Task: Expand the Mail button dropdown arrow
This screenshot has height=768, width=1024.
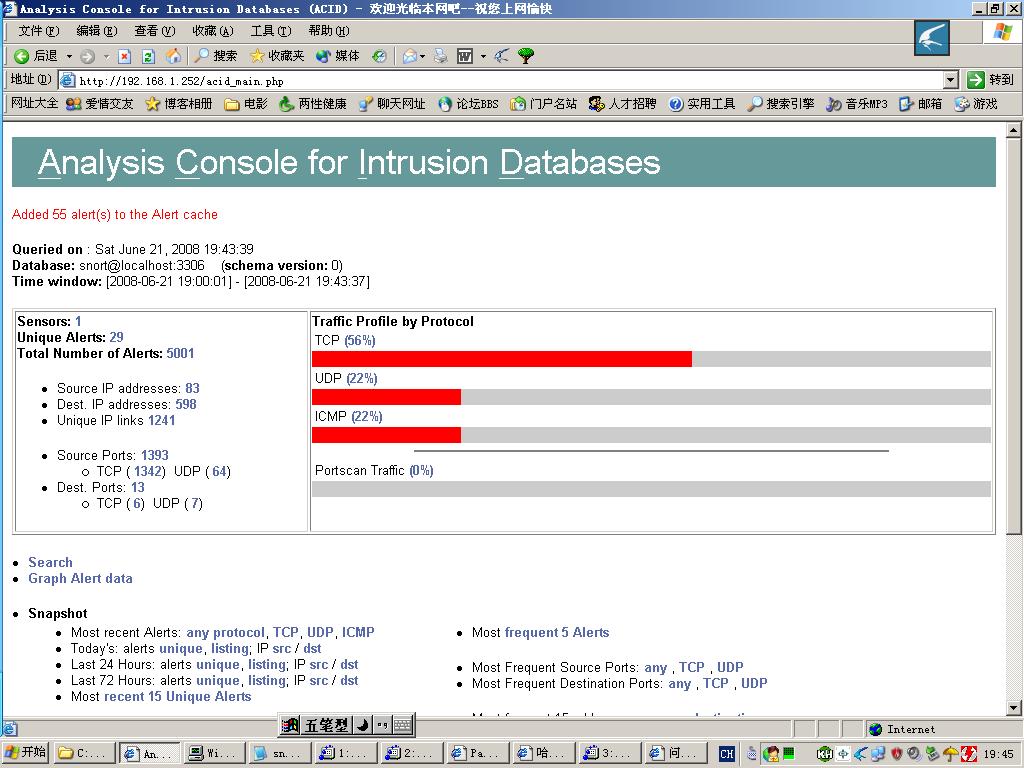Action: (423, 56)
